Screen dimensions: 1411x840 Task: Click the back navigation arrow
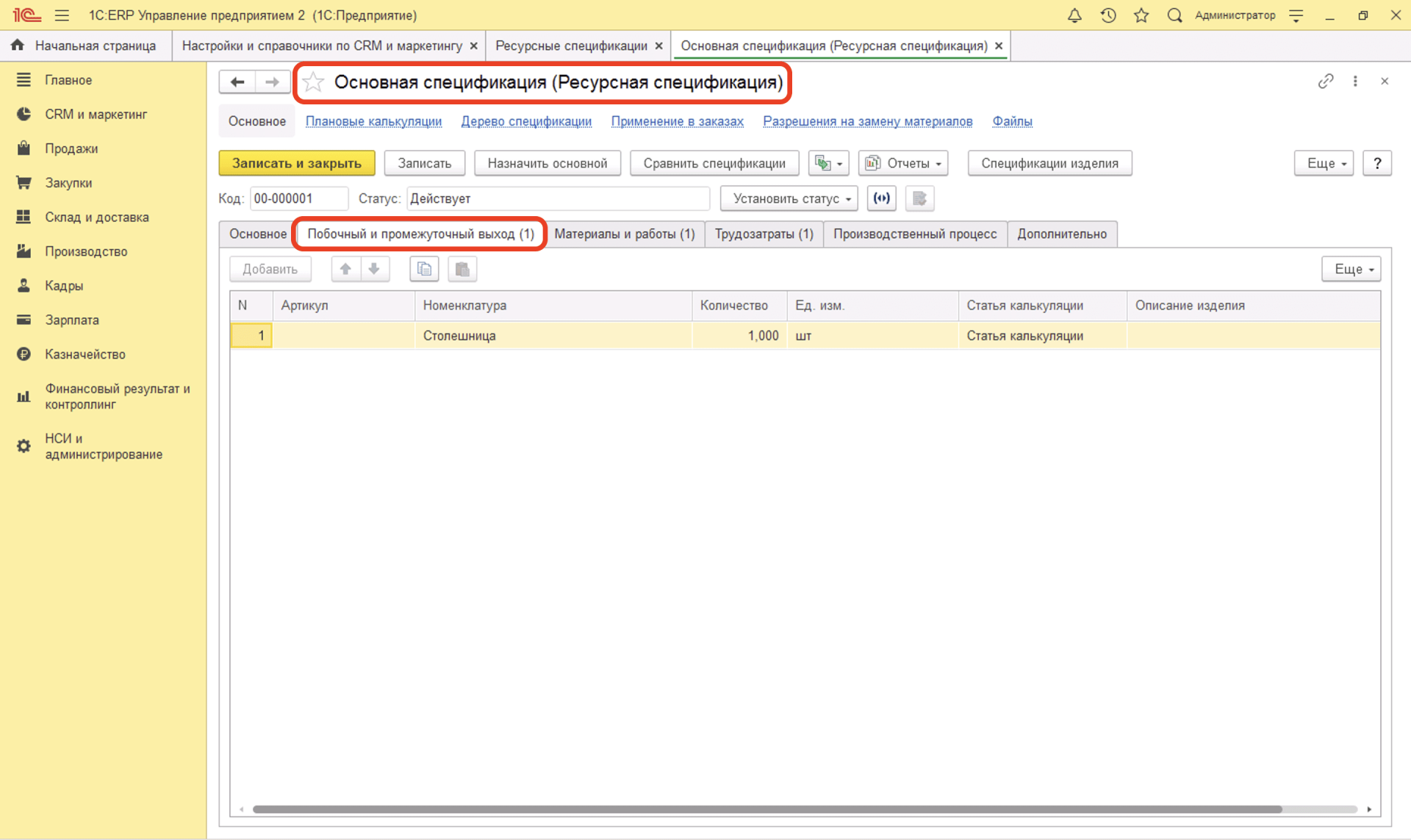tap(237, 82)
